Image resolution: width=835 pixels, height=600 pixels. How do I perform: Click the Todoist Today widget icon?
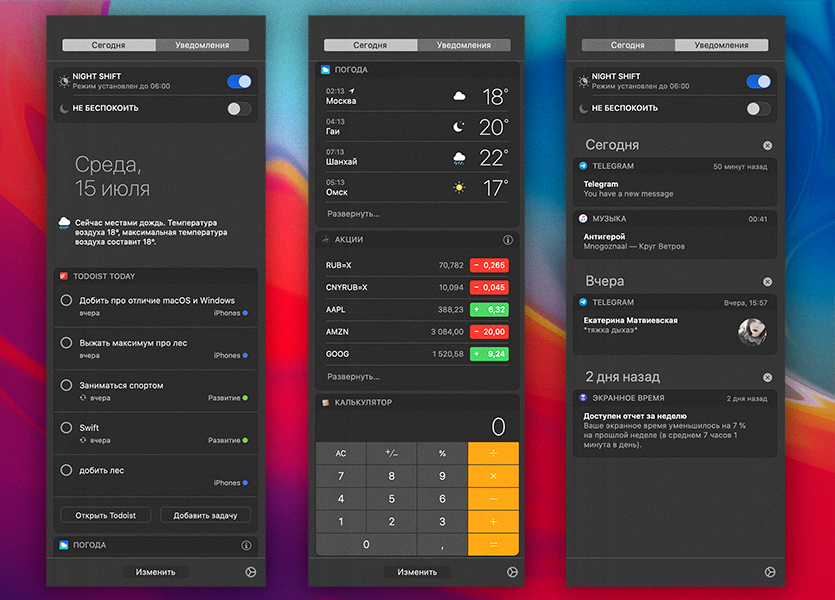coord(64,276)
